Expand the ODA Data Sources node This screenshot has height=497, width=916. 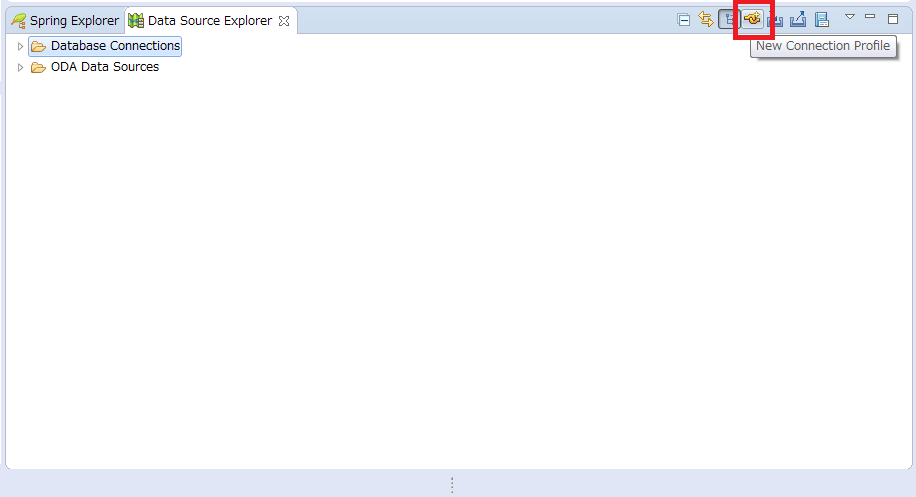click(x=20, y=68)
